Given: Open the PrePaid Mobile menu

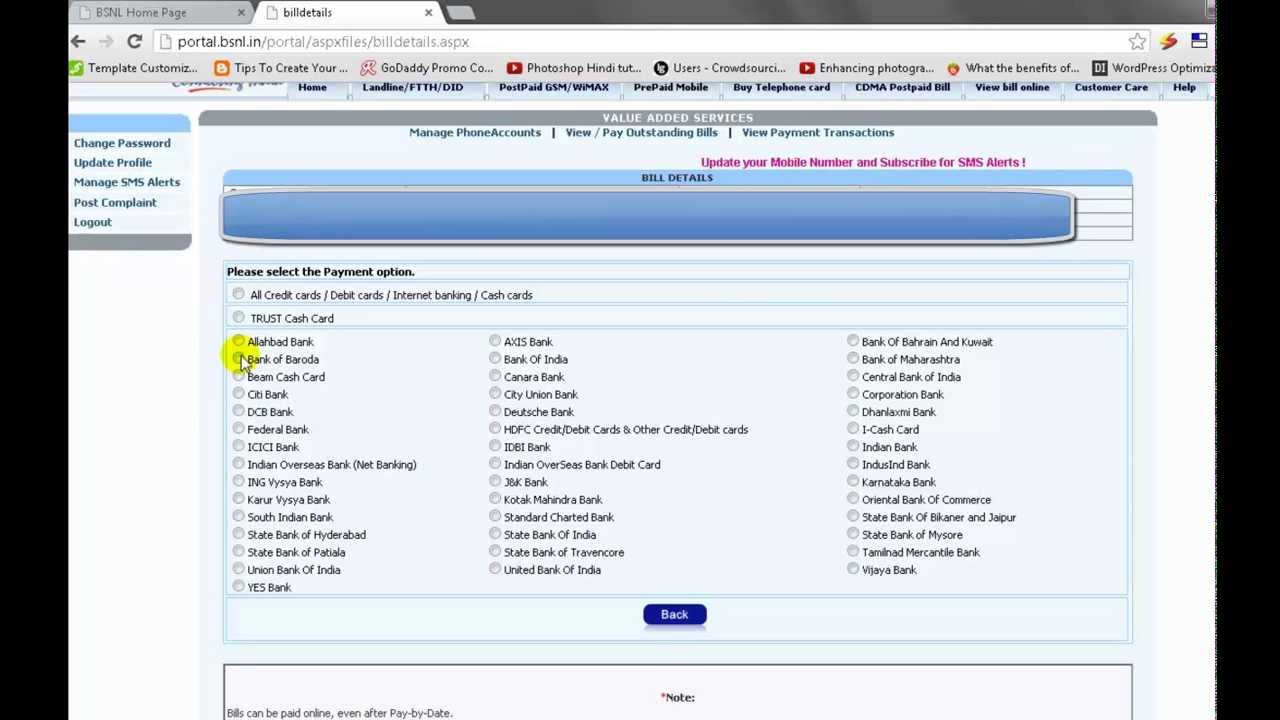Looking at the screenshot, I should [x=671, y=87].
